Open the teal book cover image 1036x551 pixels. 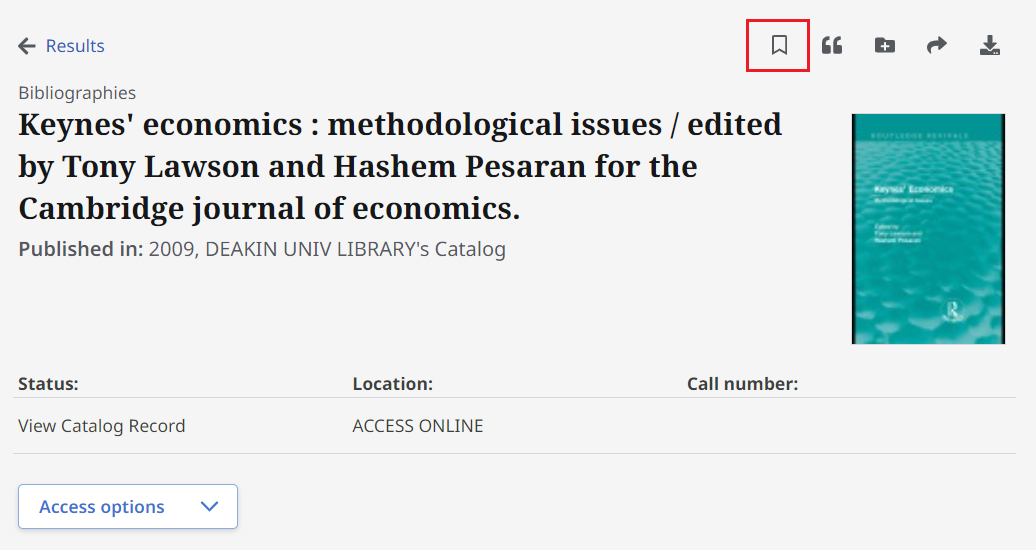(928, 229)
